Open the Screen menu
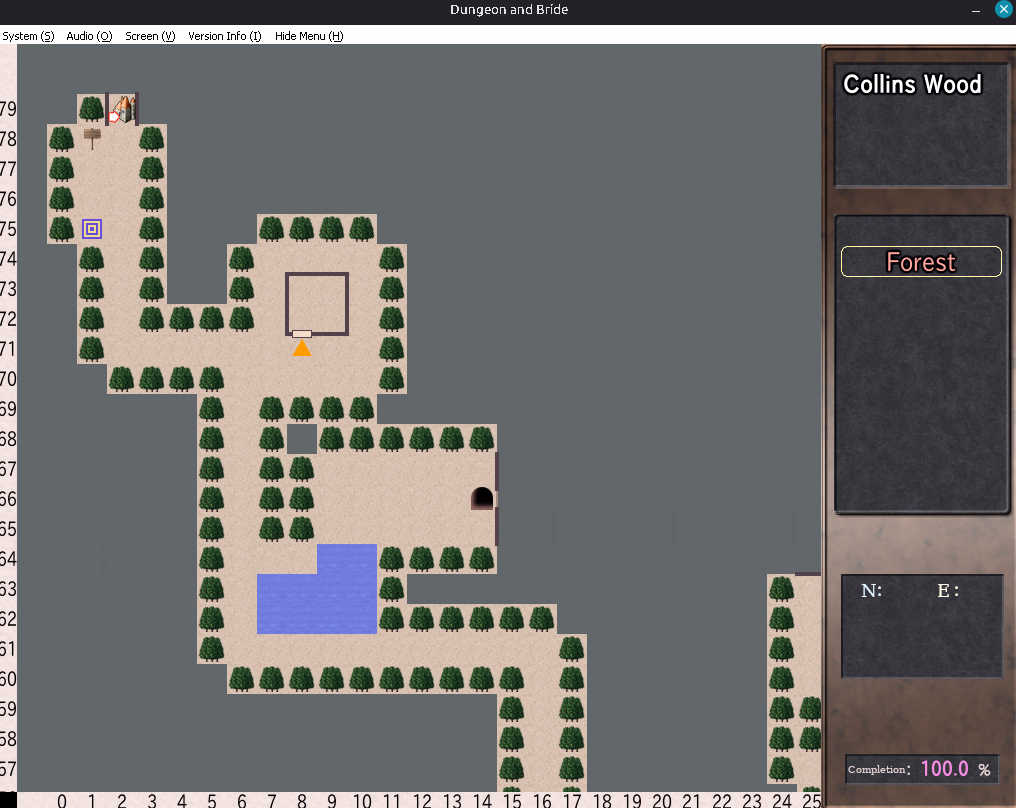1016x808 pixels. tap(150, 36)
